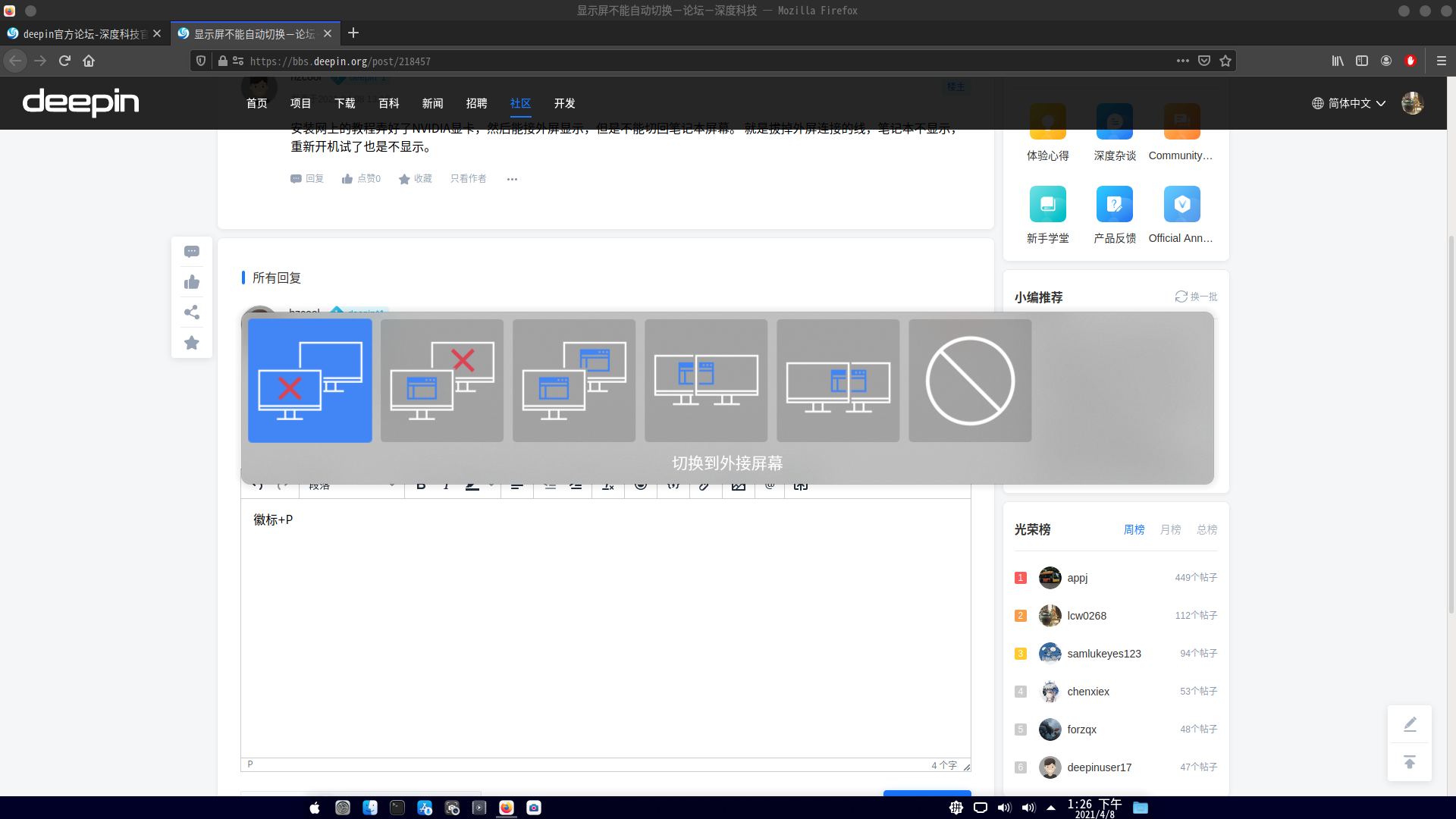Switch to the 月榜 ranking tab

[1170, 529]
